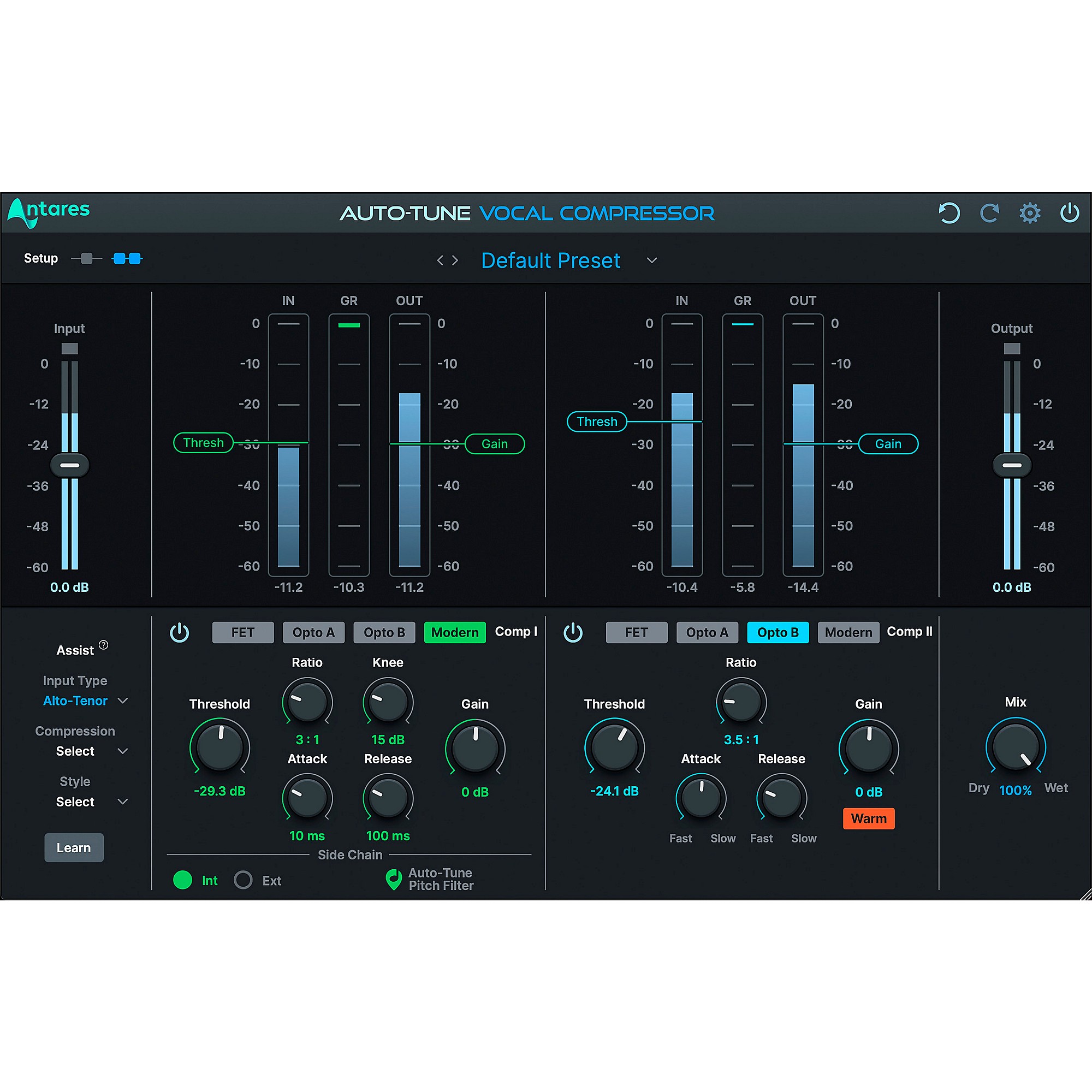
Task: Go to the previous preset arrow
Action: pyautogui.click(x=440, y=260)
